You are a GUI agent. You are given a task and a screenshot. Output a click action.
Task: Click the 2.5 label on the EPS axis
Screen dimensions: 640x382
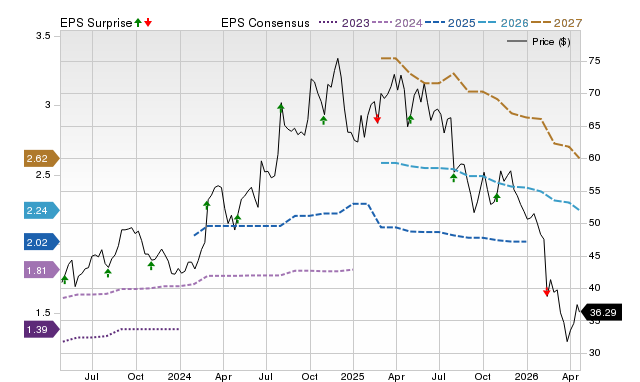click(43, 175)
